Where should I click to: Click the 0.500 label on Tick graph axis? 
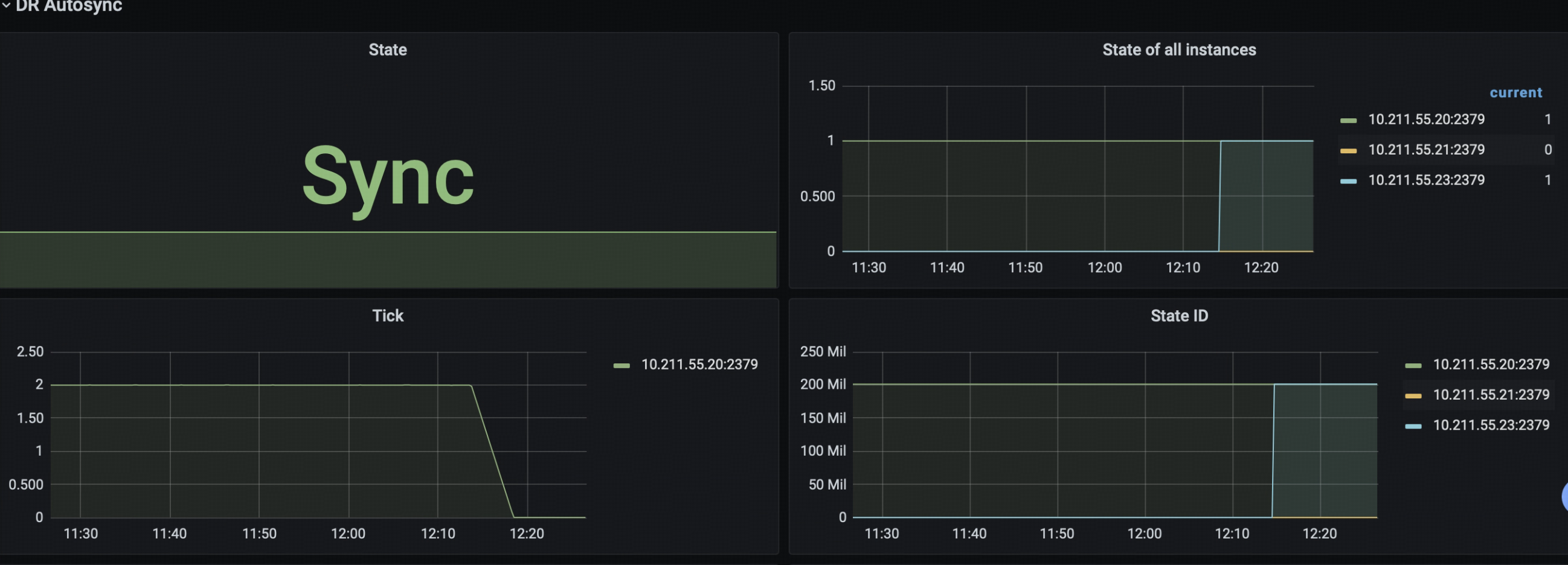[26, 485]
